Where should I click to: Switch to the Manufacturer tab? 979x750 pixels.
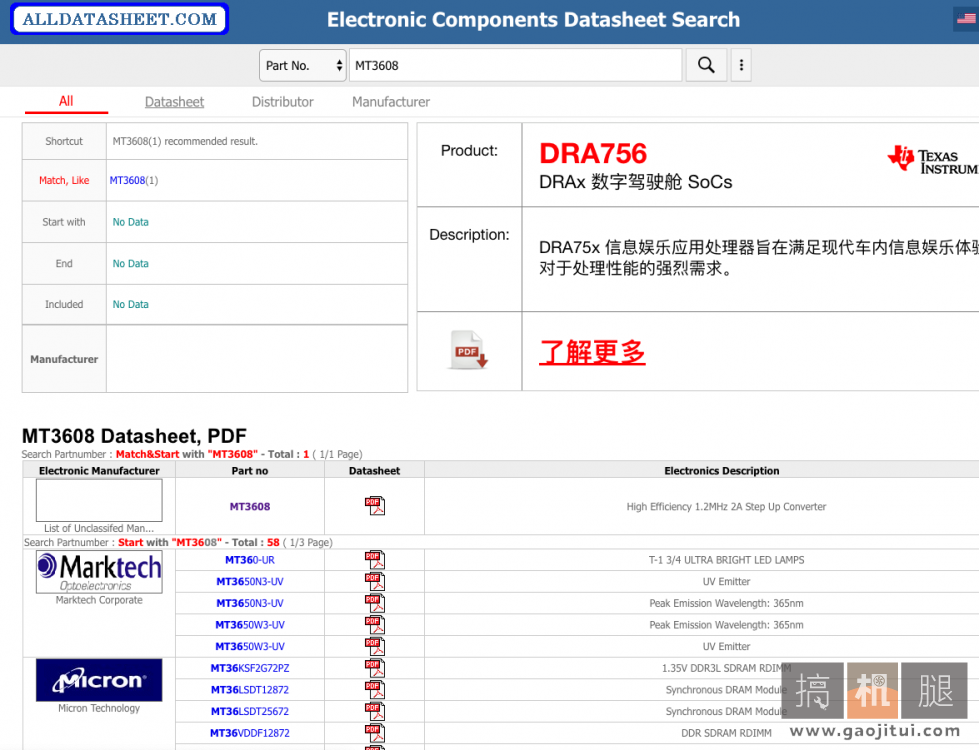pyautogui.click(x=391, y=102)
